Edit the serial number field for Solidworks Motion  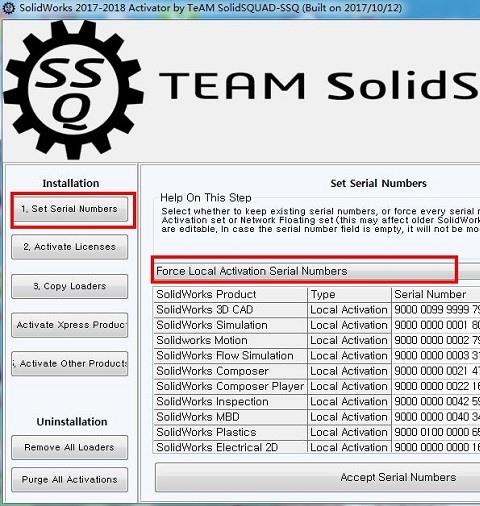[436, 341]
